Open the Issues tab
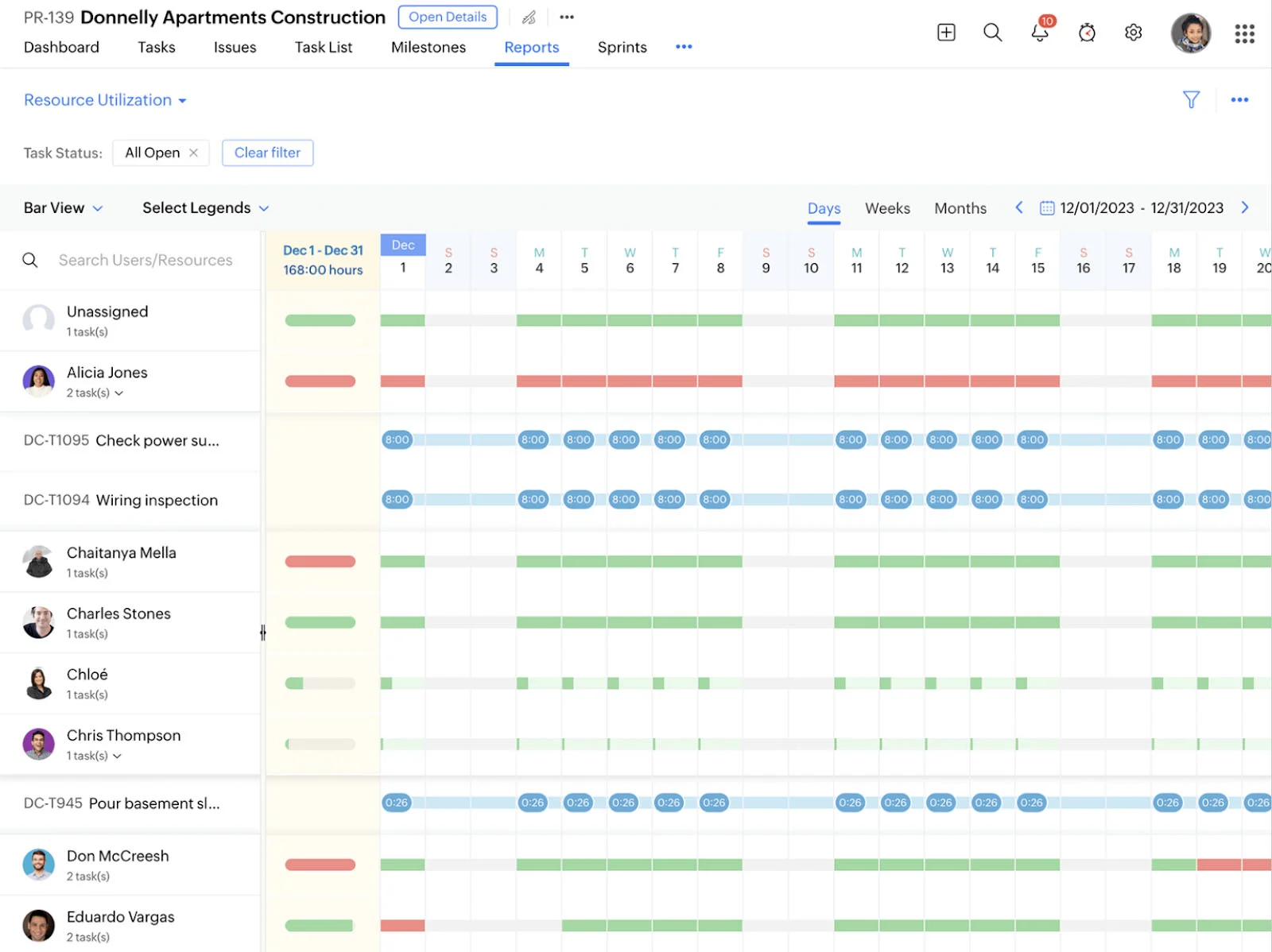1272x952 pixels. click(235, 47)
